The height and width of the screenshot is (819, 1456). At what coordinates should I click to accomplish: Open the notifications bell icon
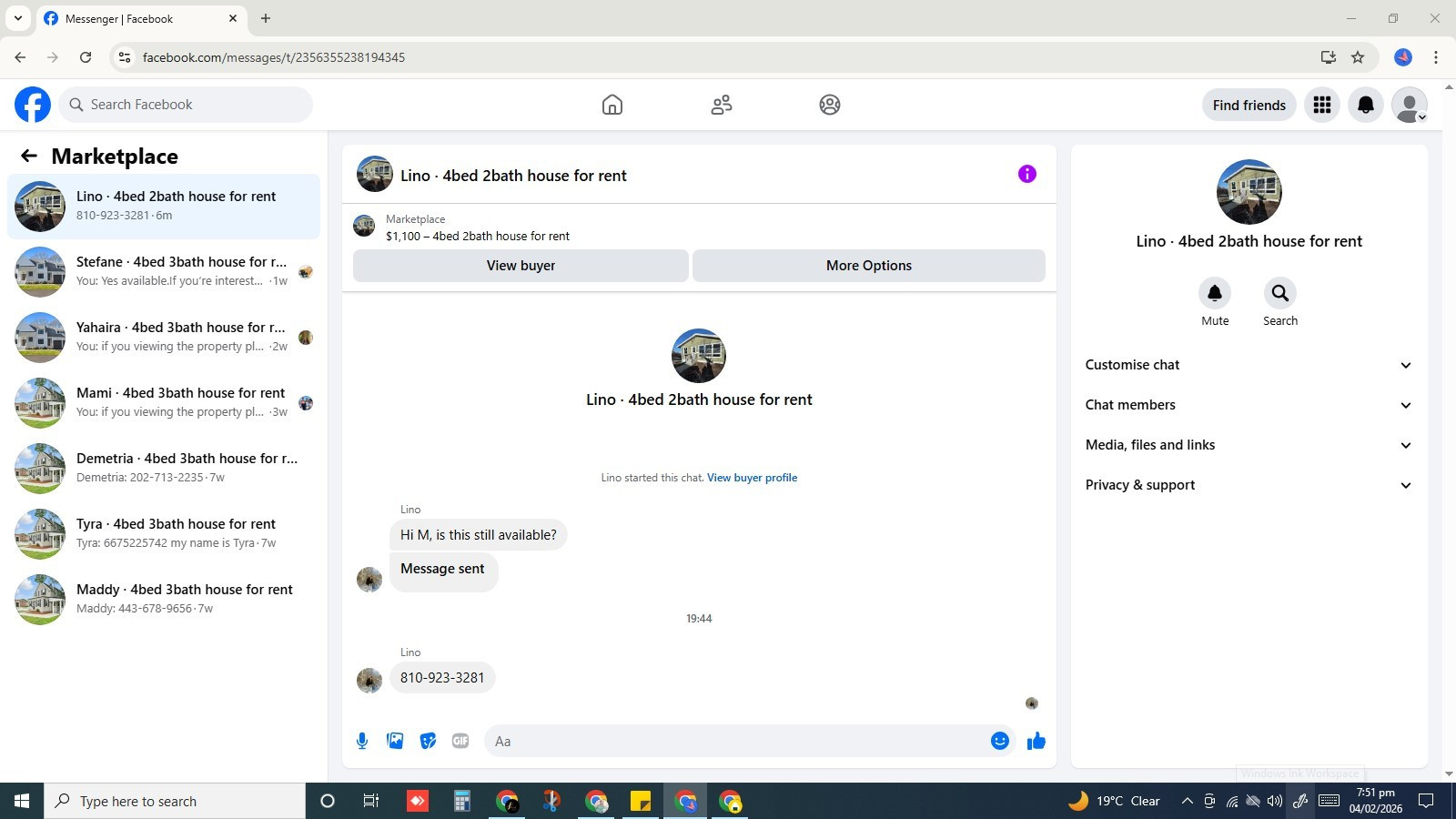[1366, 105]
